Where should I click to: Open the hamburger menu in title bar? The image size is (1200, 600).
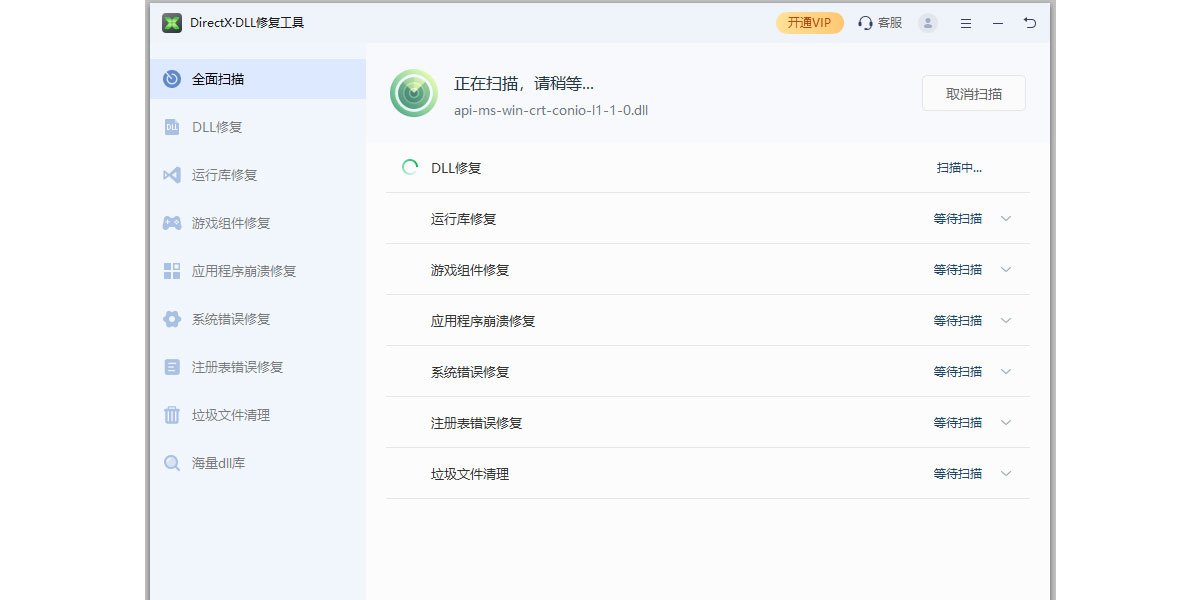(x=966, y=23)
